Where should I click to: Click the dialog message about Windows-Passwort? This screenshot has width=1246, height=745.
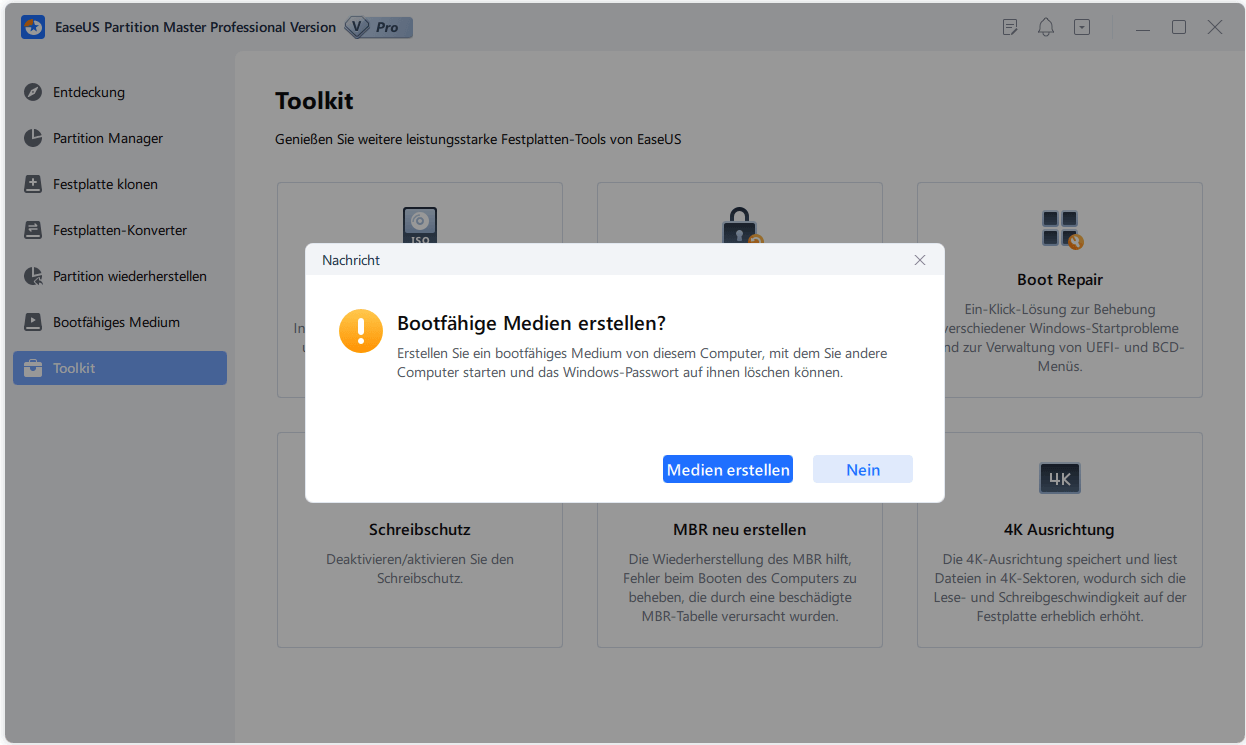(x=642, y=363)
